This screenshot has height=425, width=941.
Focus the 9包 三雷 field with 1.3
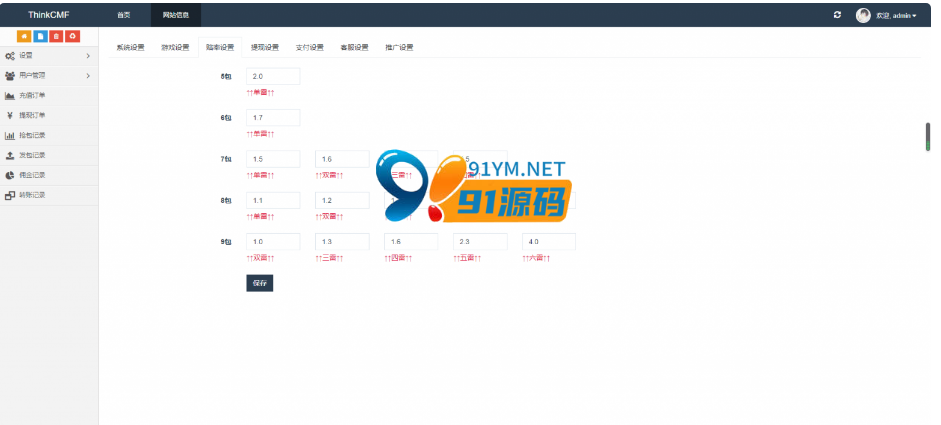(342, 241)
